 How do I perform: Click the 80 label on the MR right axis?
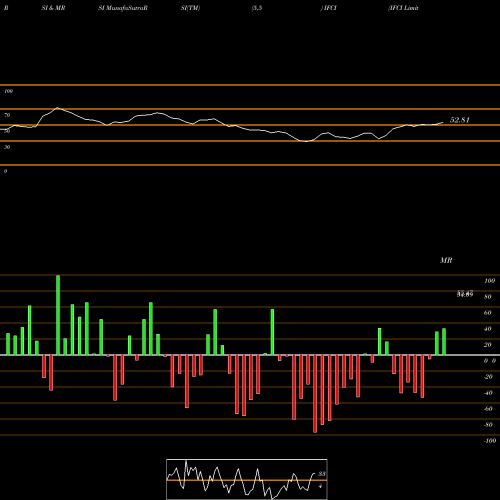point(488,297)
